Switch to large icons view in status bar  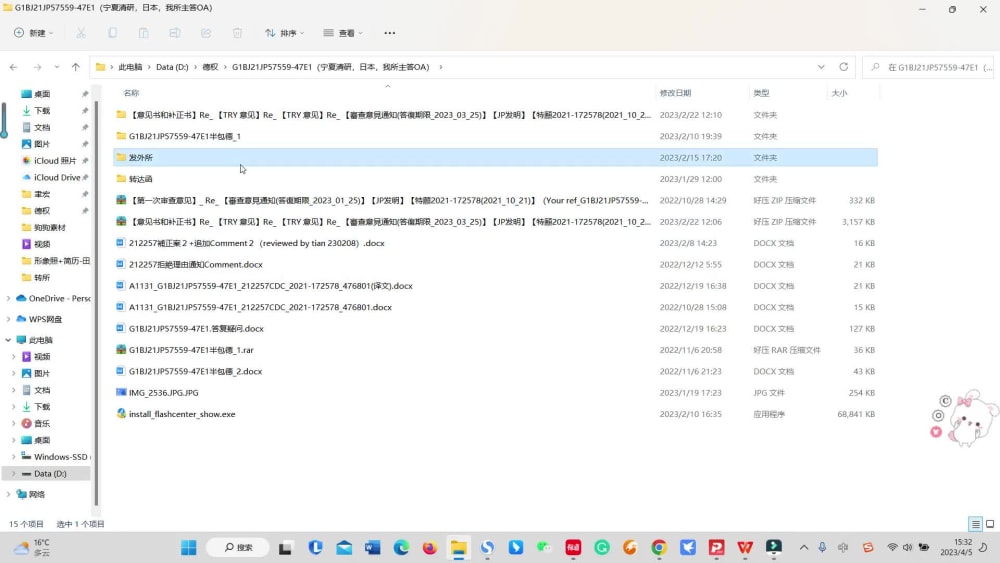pos(990,524)
